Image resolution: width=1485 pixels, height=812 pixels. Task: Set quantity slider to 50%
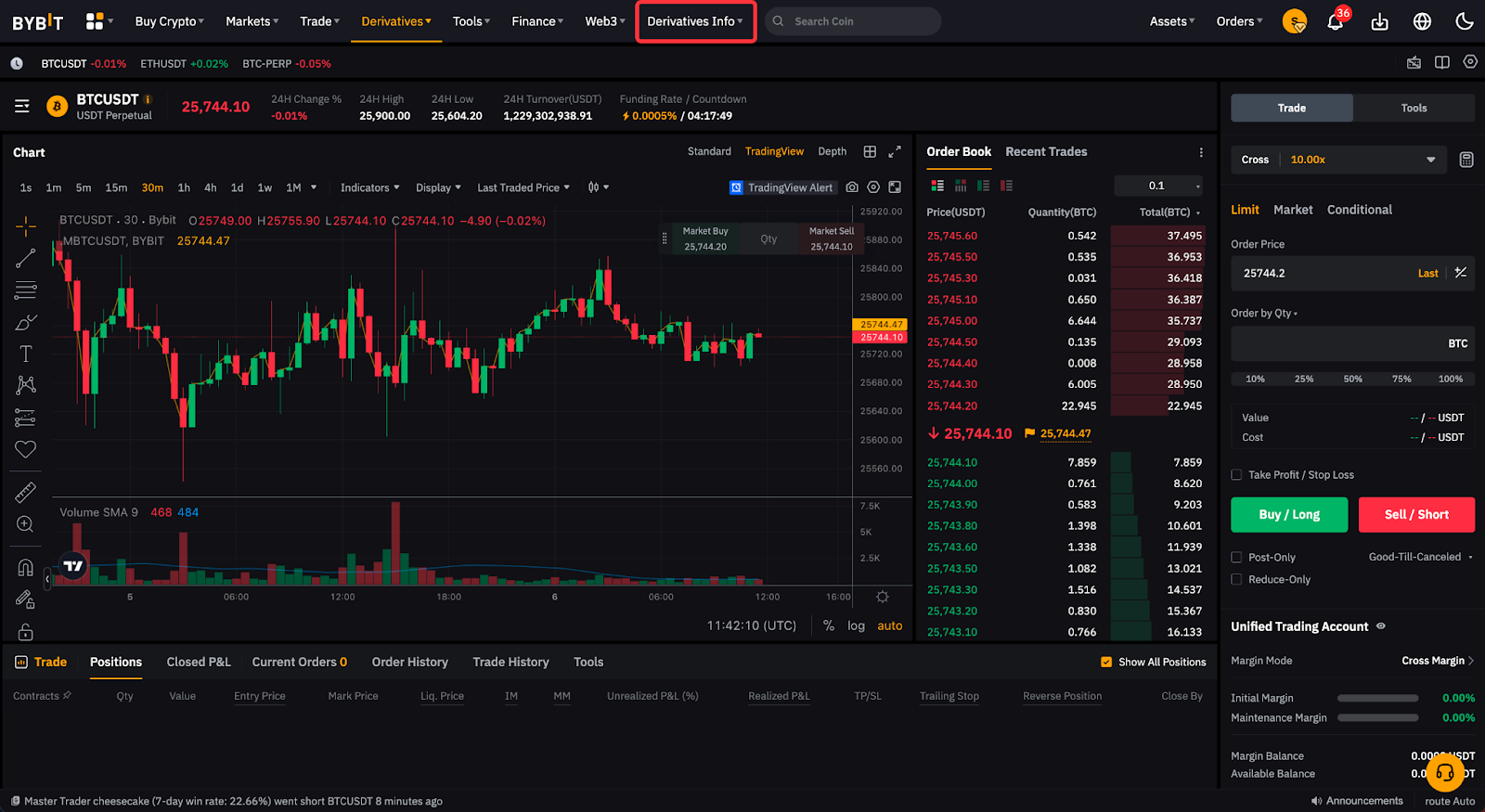pyautogui.click(x=1352, y=379)
